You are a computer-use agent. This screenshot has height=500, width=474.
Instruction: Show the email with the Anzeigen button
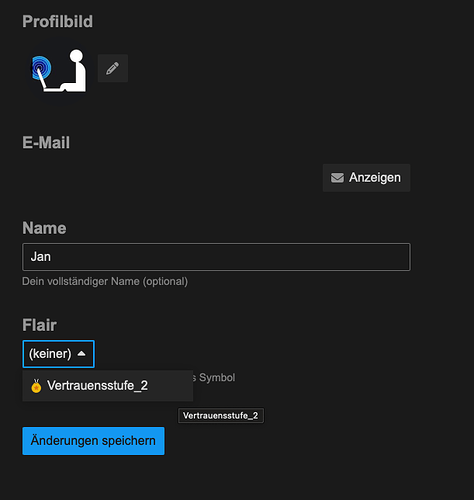tap(366, 178)
